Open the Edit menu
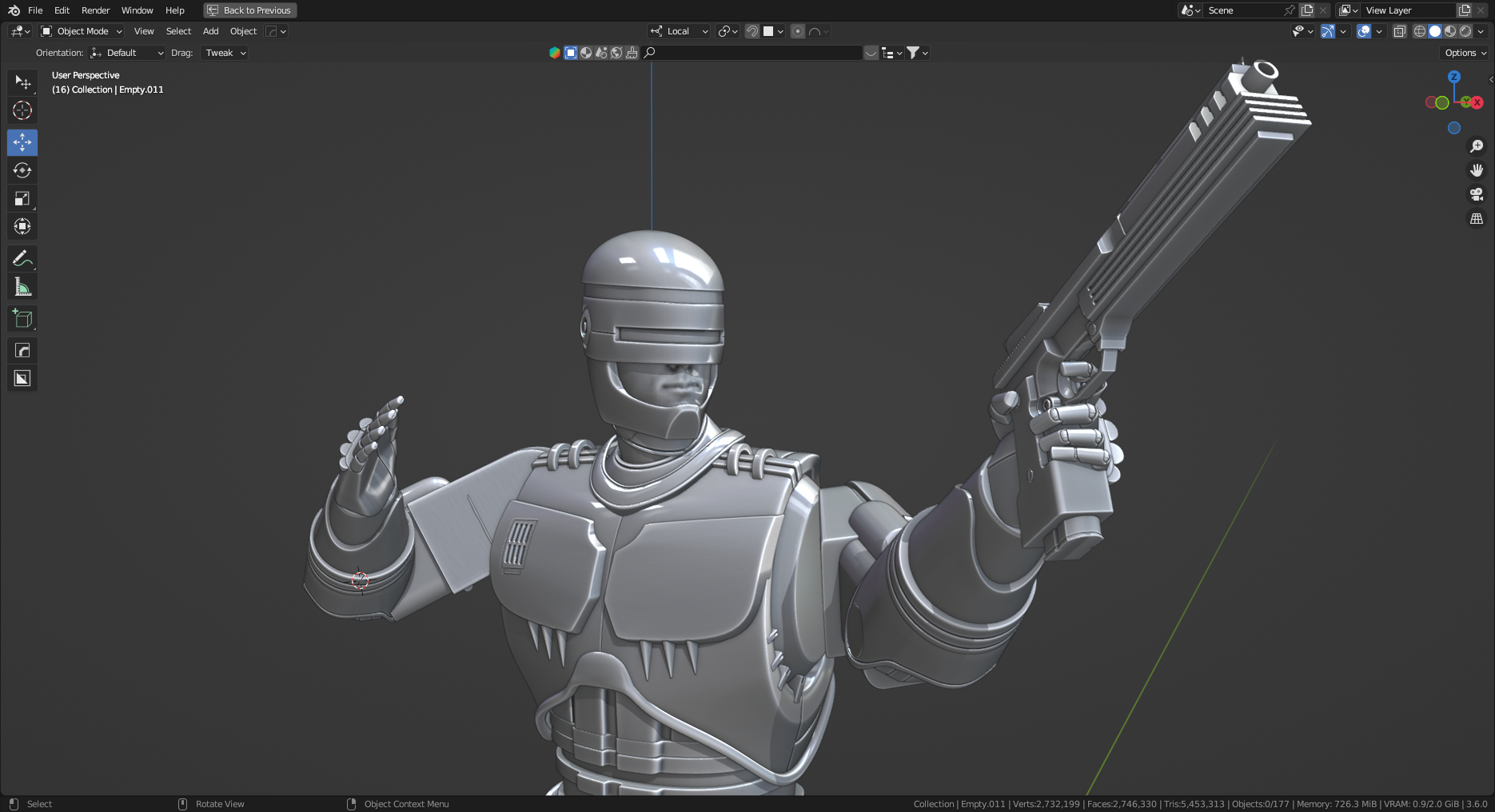 tap(62, 10)
